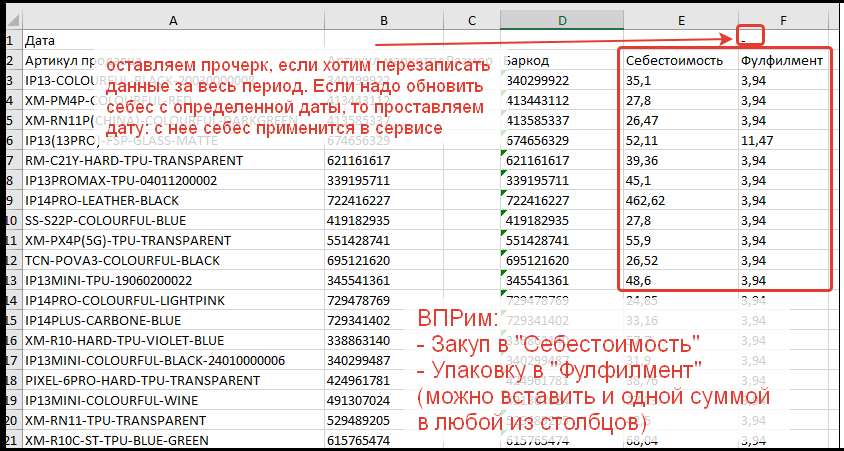Select cell 'XM-RN11-TPU-TRANSPARENT'
The height and width of the screenshot is (451, 844).
click(173, 420)
